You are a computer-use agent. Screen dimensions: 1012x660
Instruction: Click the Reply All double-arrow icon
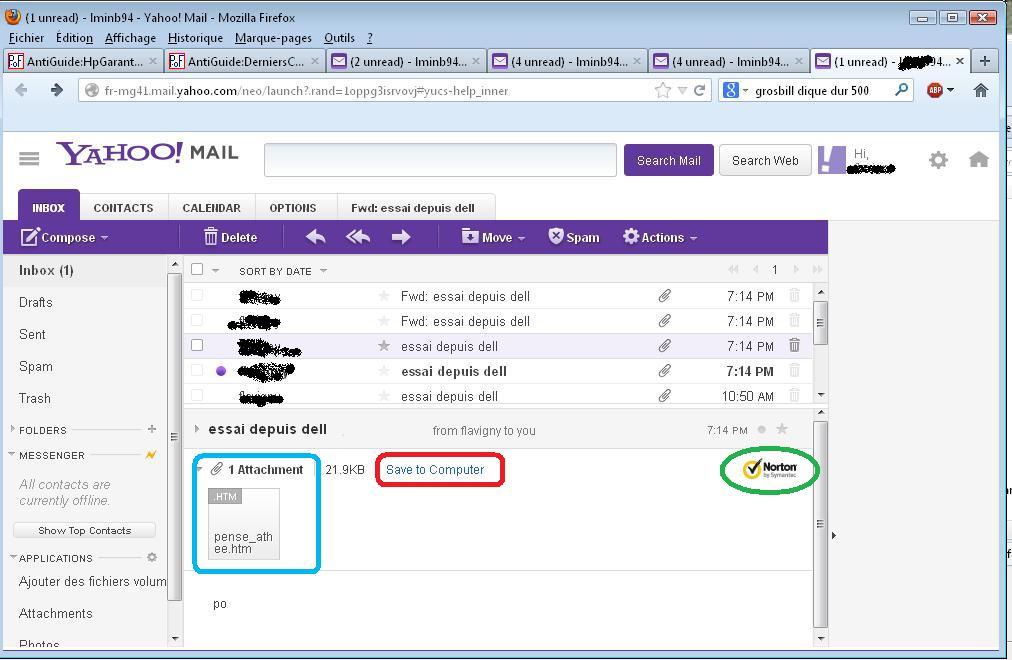pyautogui.click(x=358, y=237)
